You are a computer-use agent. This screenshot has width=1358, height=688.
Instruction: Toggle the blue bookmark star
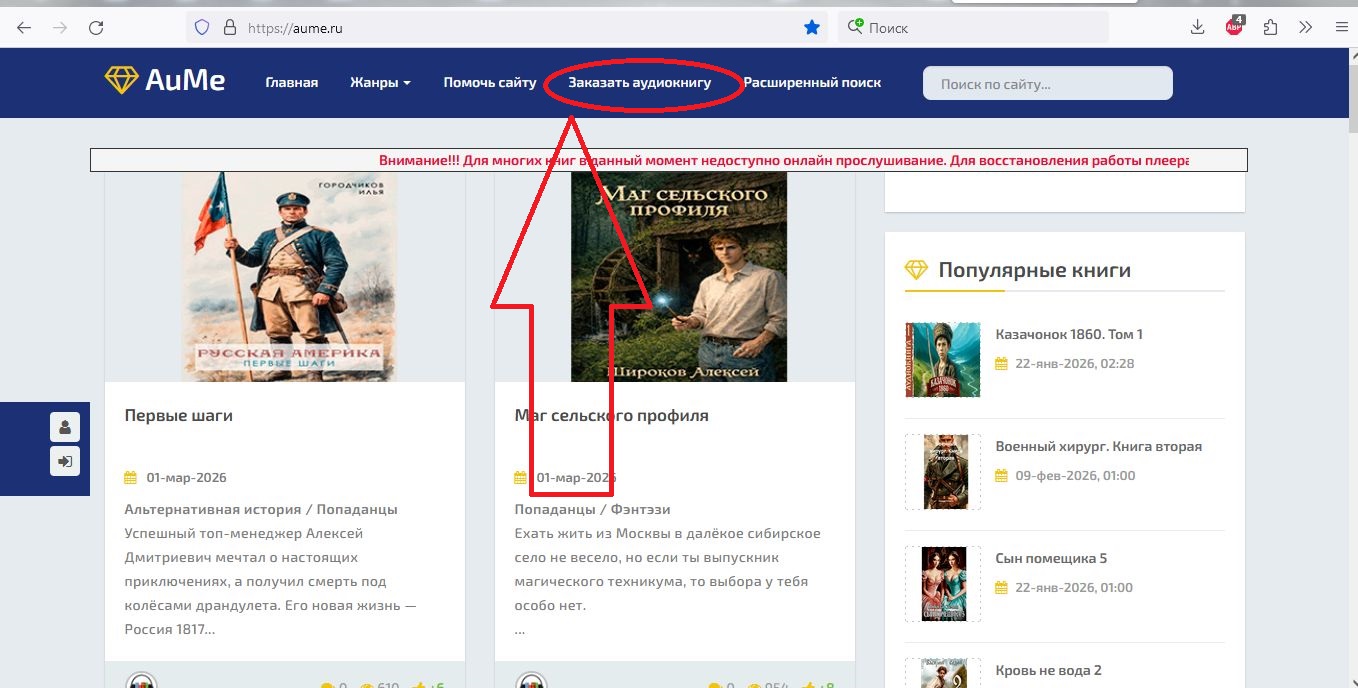point(812,28)
